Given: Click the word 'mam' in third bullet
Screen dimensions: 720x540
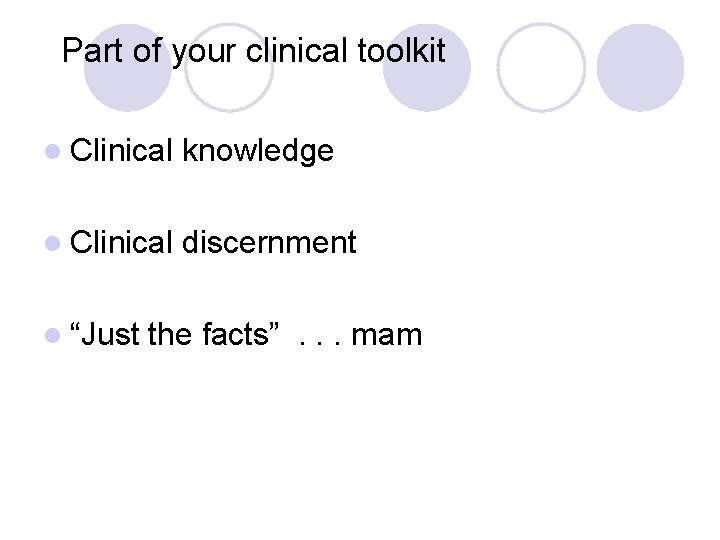Looking at the screenshot, I should pyautogui.click(x=387, y=335).
